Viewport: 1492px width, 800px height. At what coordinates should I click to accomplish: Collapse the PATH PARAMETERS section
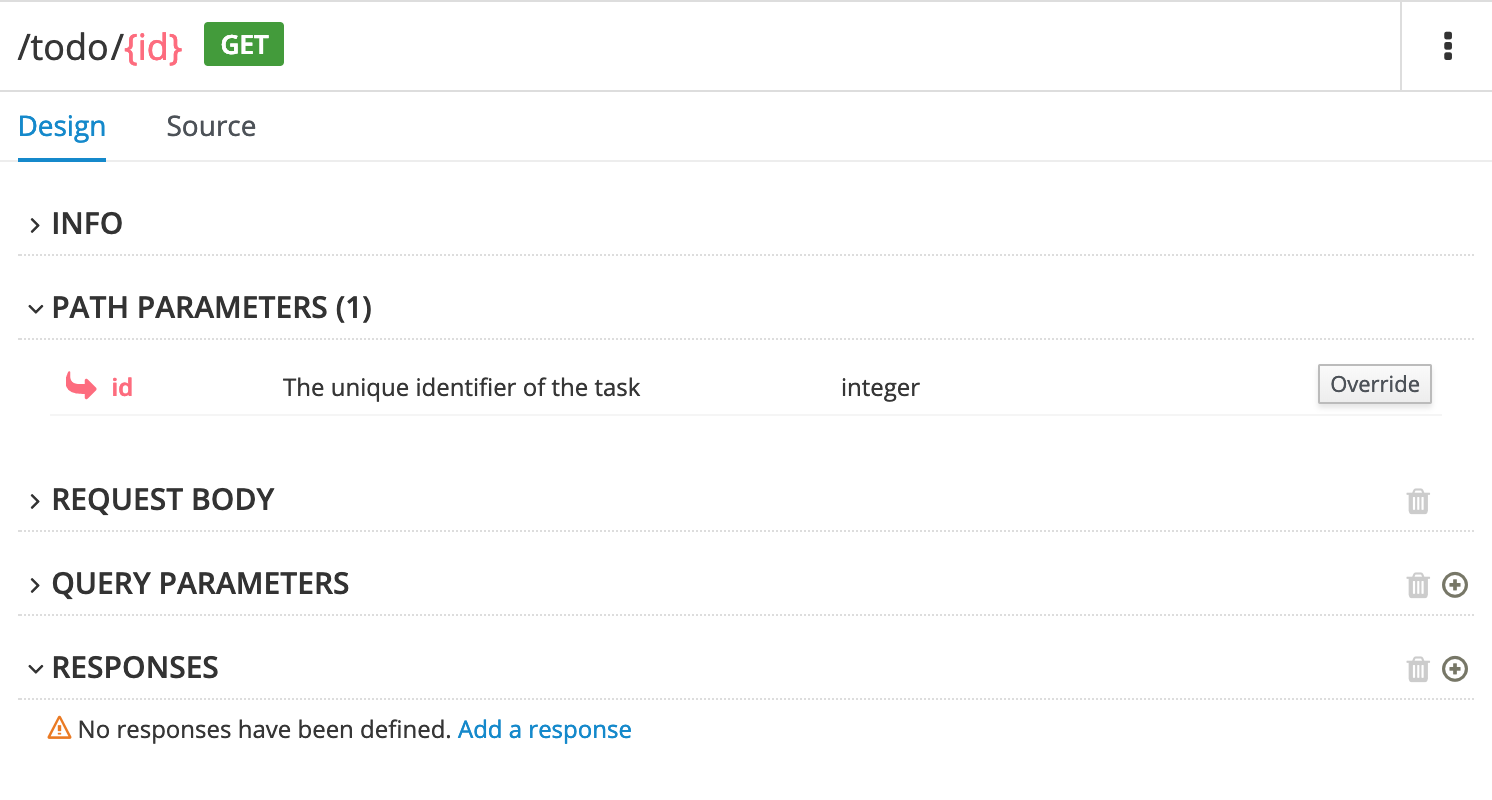[211, 307]
